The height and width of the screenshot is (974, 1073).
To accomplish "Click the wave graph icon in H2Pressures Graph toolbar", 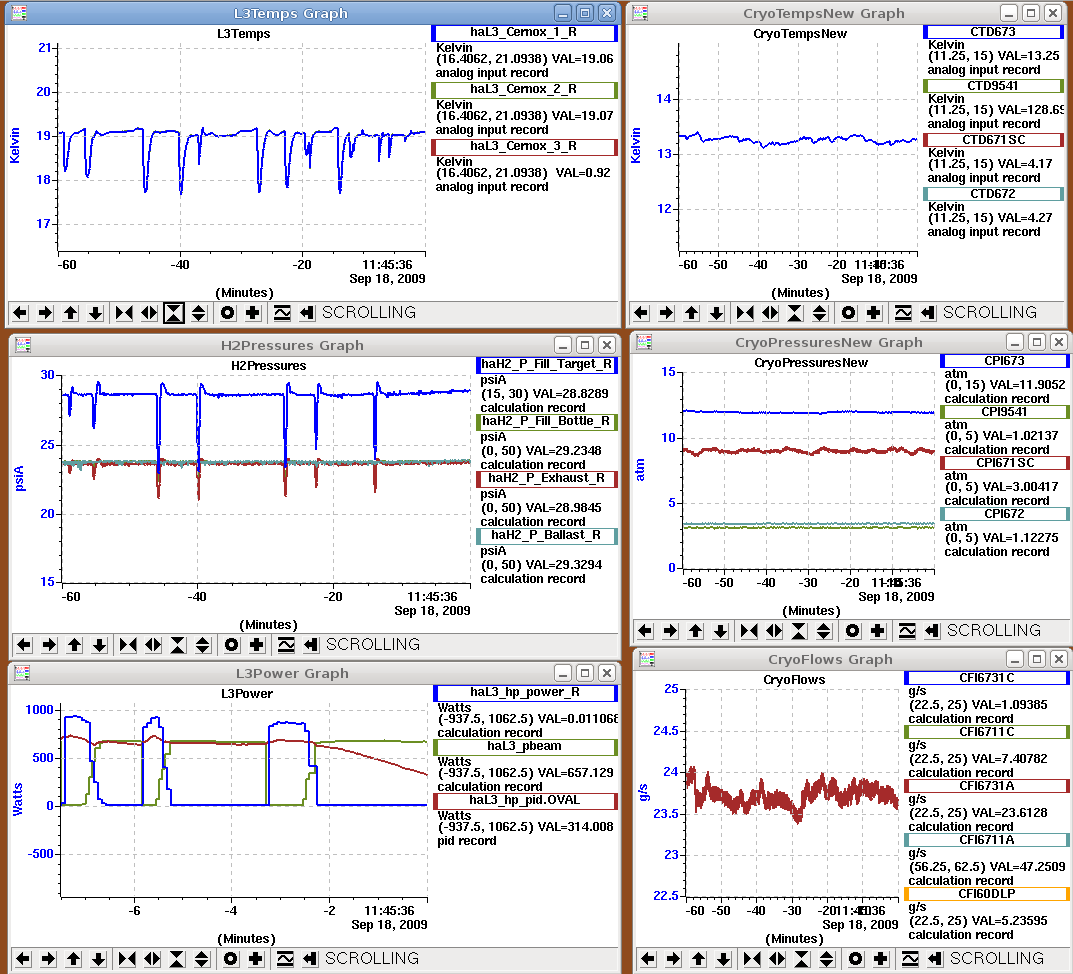I will (x=286, y=645).
